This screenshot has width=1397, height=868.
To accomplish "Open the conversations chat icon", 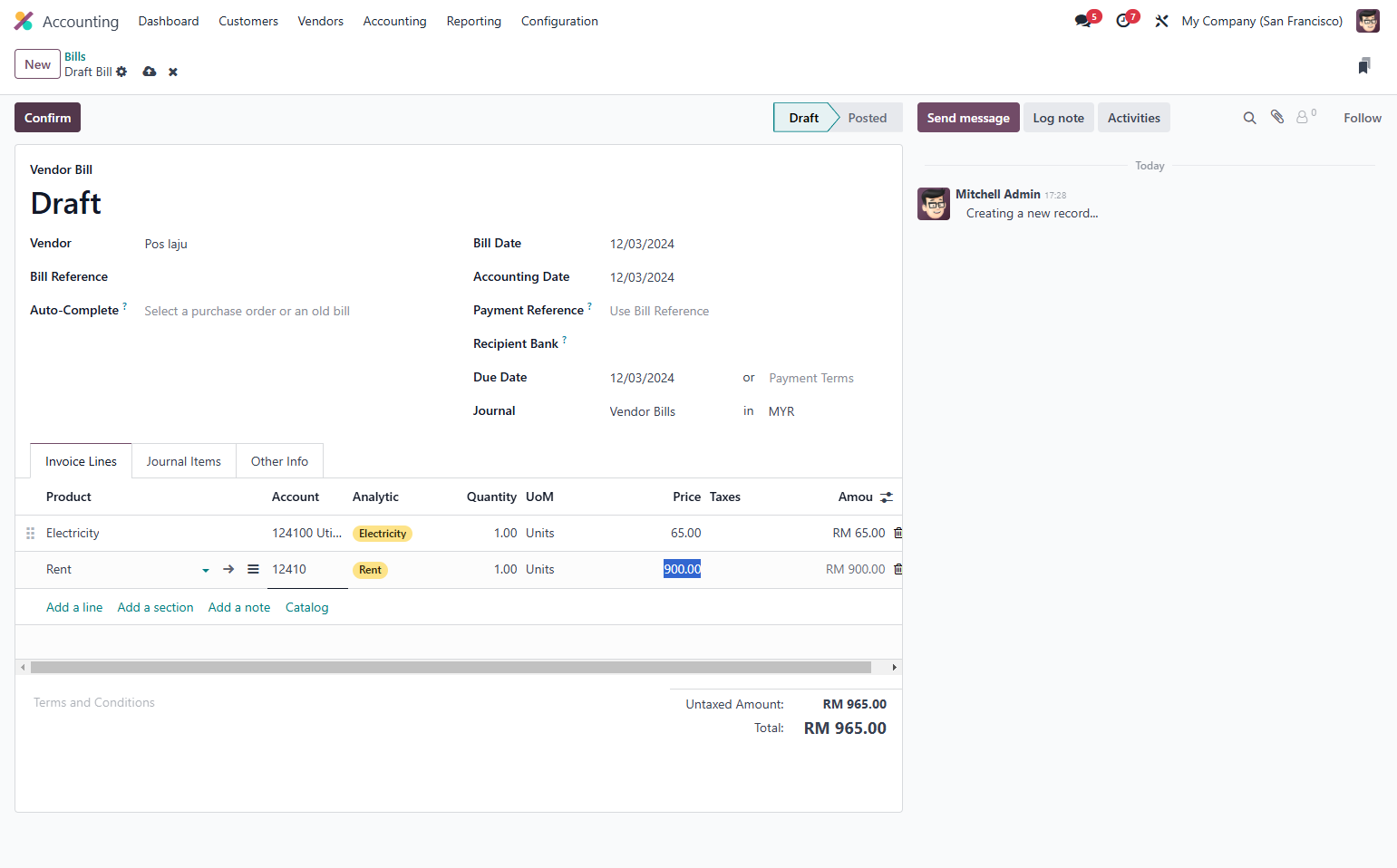I will (1083, 21).
